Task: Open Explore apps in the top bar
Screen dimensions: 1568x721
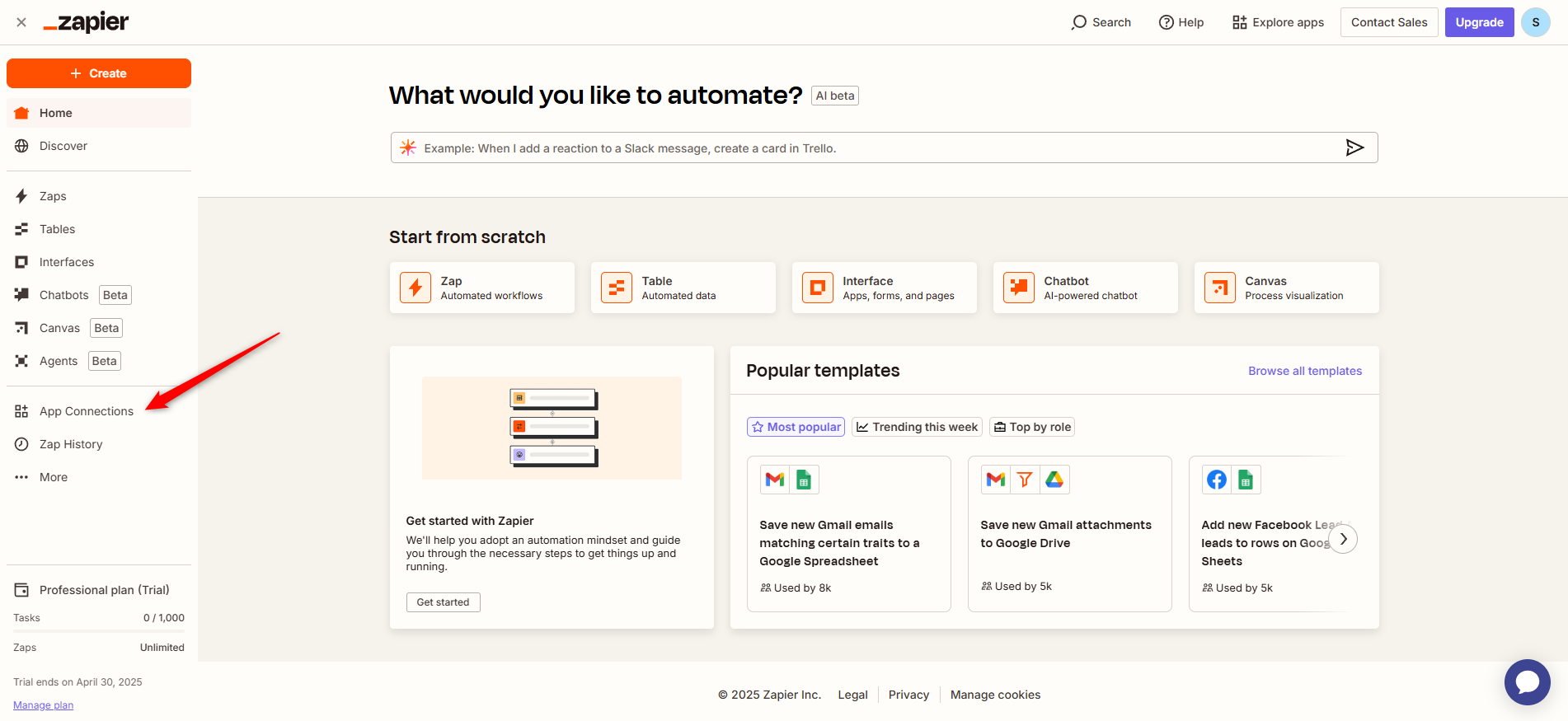Action: pyautogui.click(x=1278, y=22)
